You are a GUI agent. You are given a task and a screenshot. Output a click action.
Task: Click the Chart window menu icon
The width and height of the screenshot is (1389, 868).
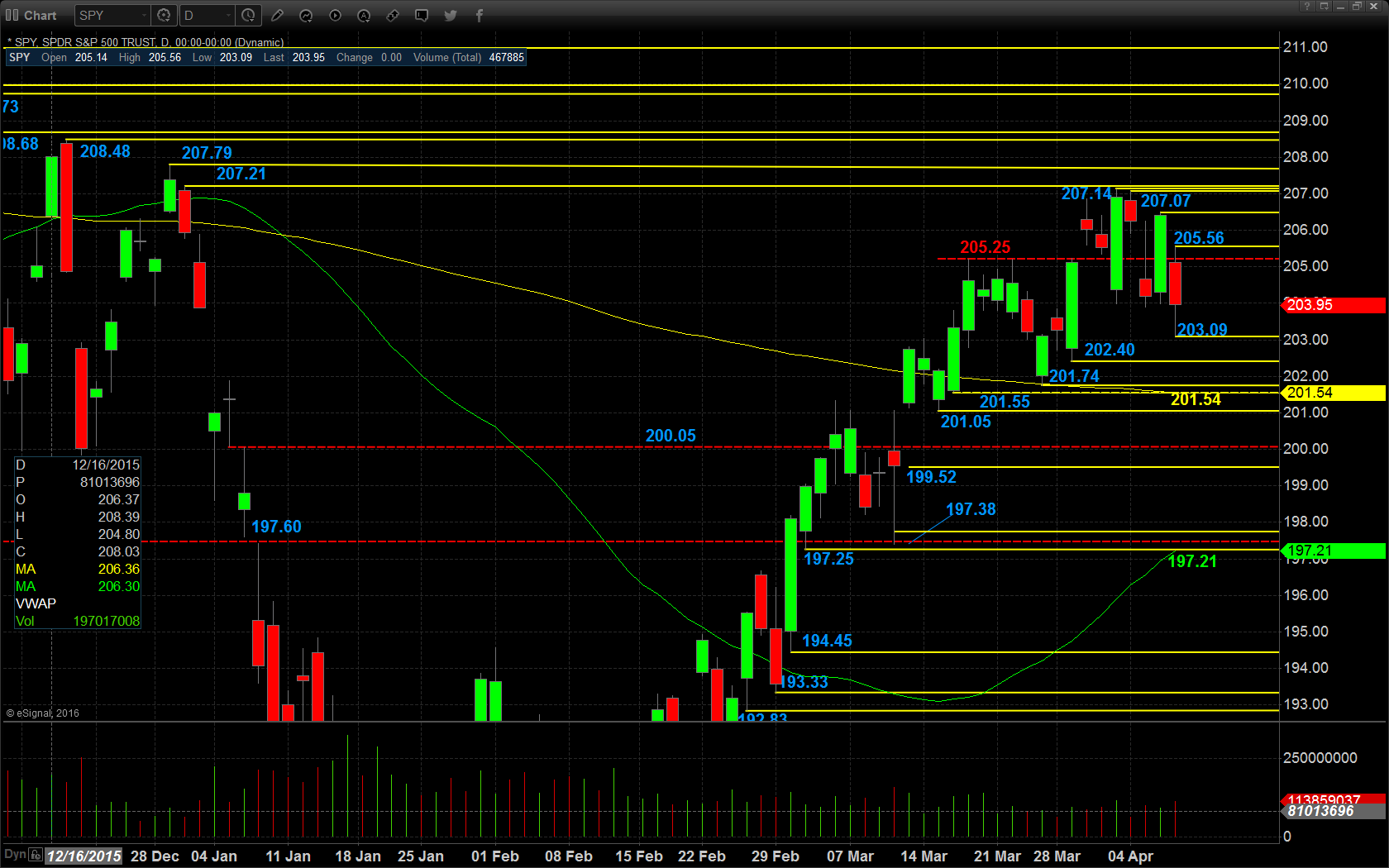click(x=12, y=15)
